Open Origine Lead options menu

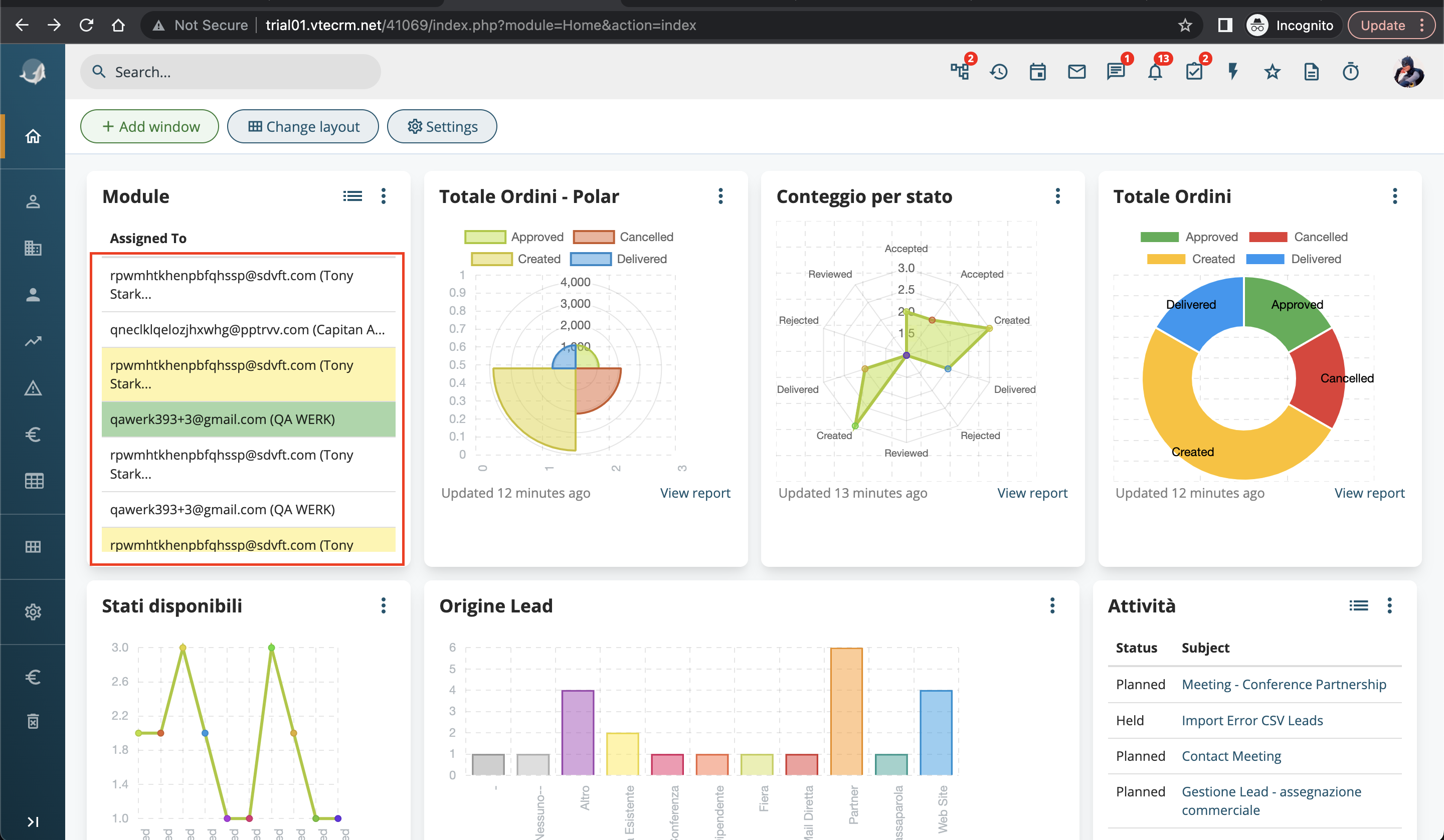(1052, 605)
